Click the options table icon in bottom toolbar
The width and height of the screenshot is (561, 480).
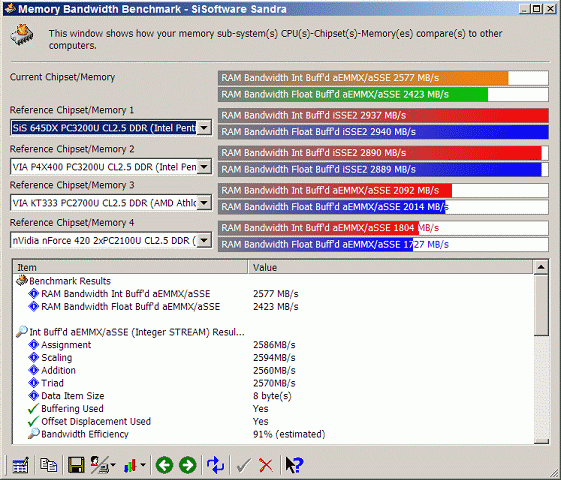point(21,465)
